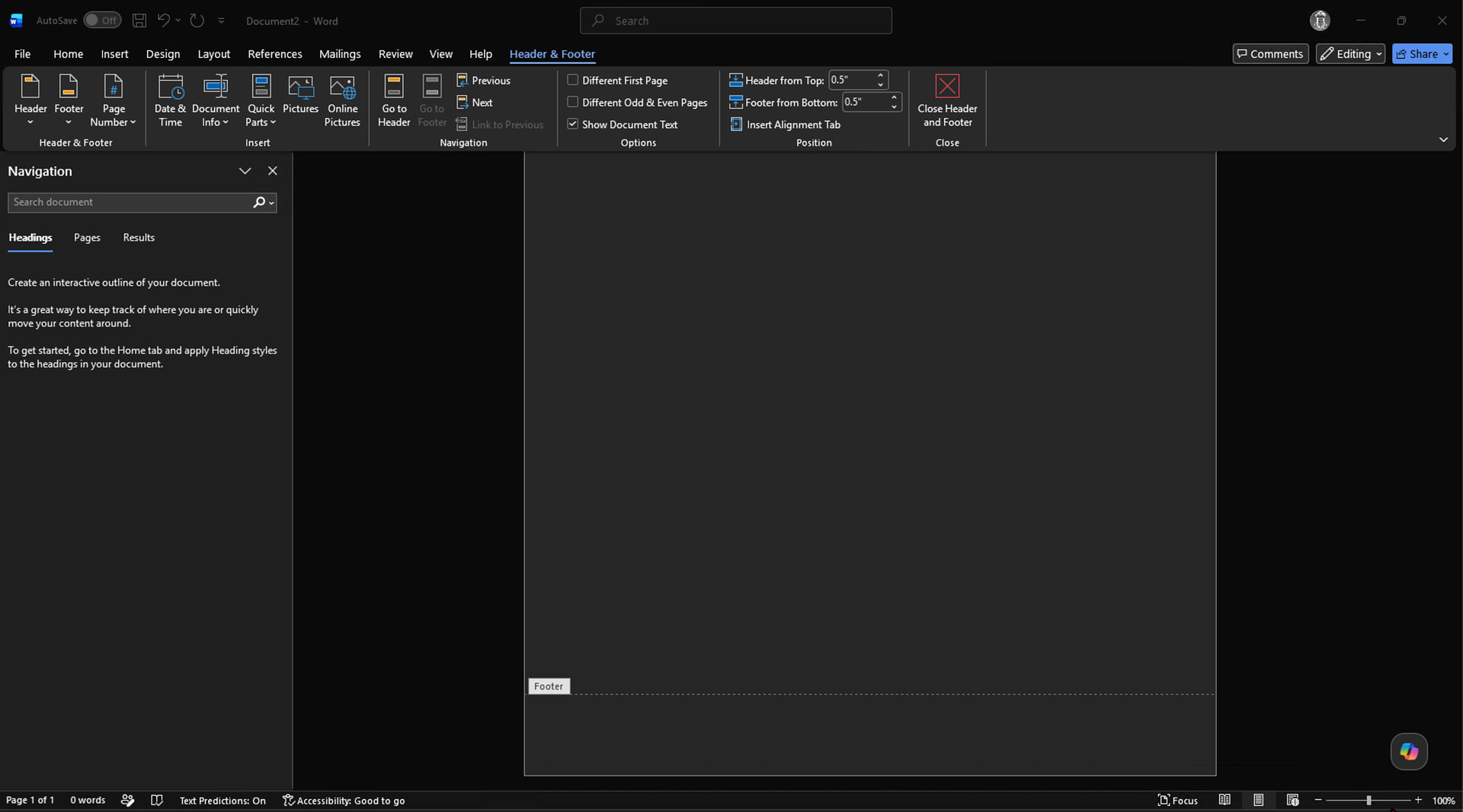
Task: Select the Pages tab in Navigation
Action: 87,238
